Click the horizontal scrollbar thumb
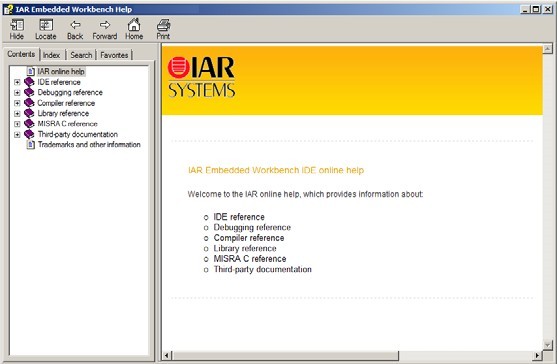557x364 pixels. [286, 355]
